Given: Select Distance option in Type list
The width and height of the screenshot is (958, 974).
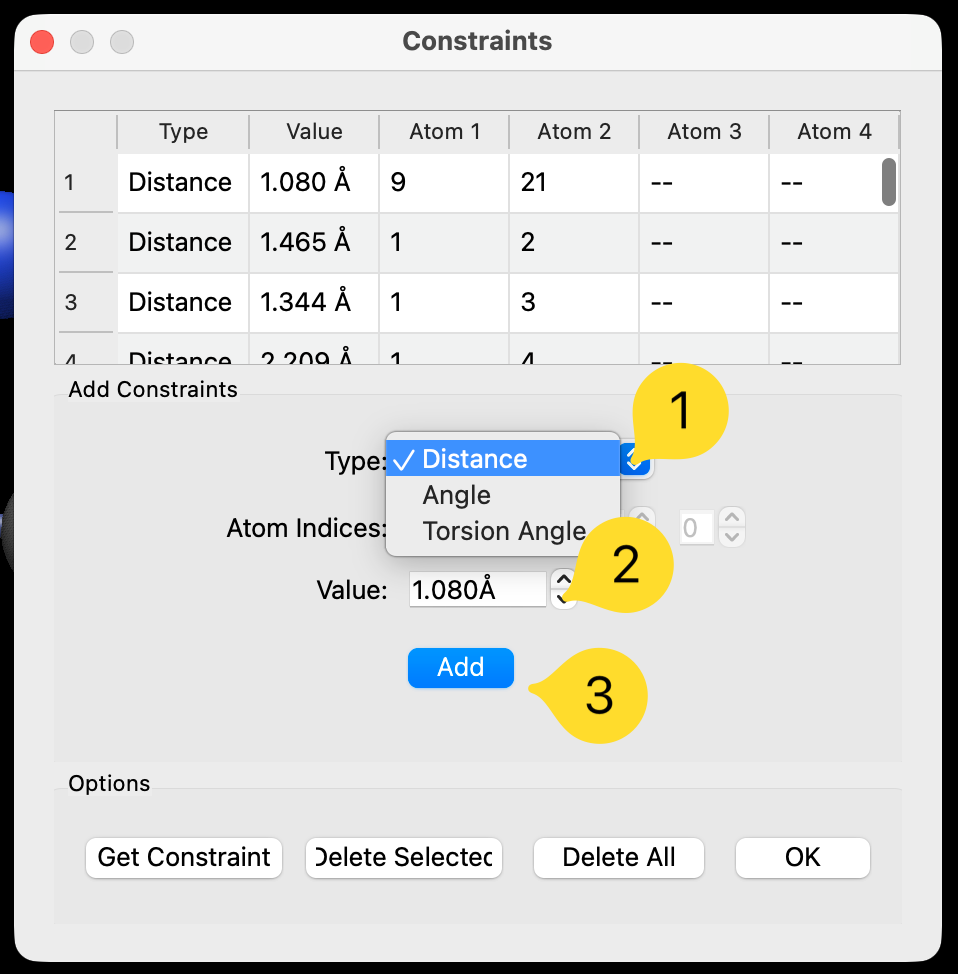Looking at the screenshot, I should tap(474, 459).
